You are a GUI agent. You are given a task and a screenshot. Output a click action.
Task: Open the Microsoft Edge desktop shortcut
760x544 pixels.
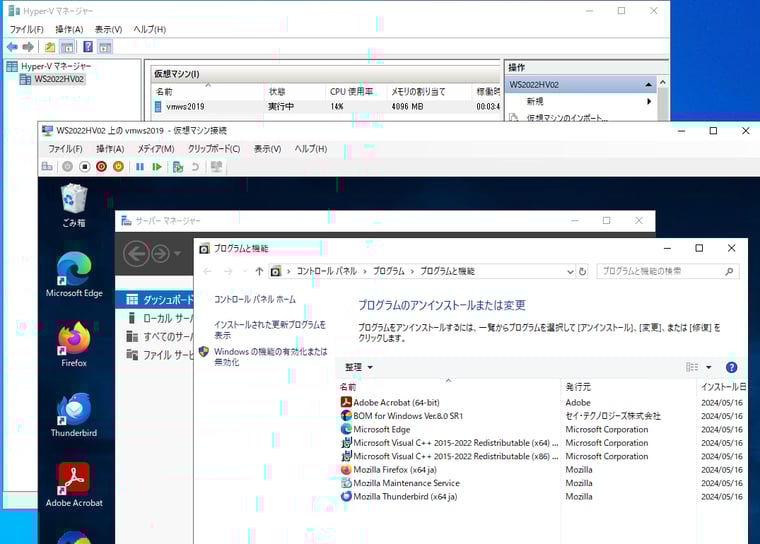click(x=74, y=275)
